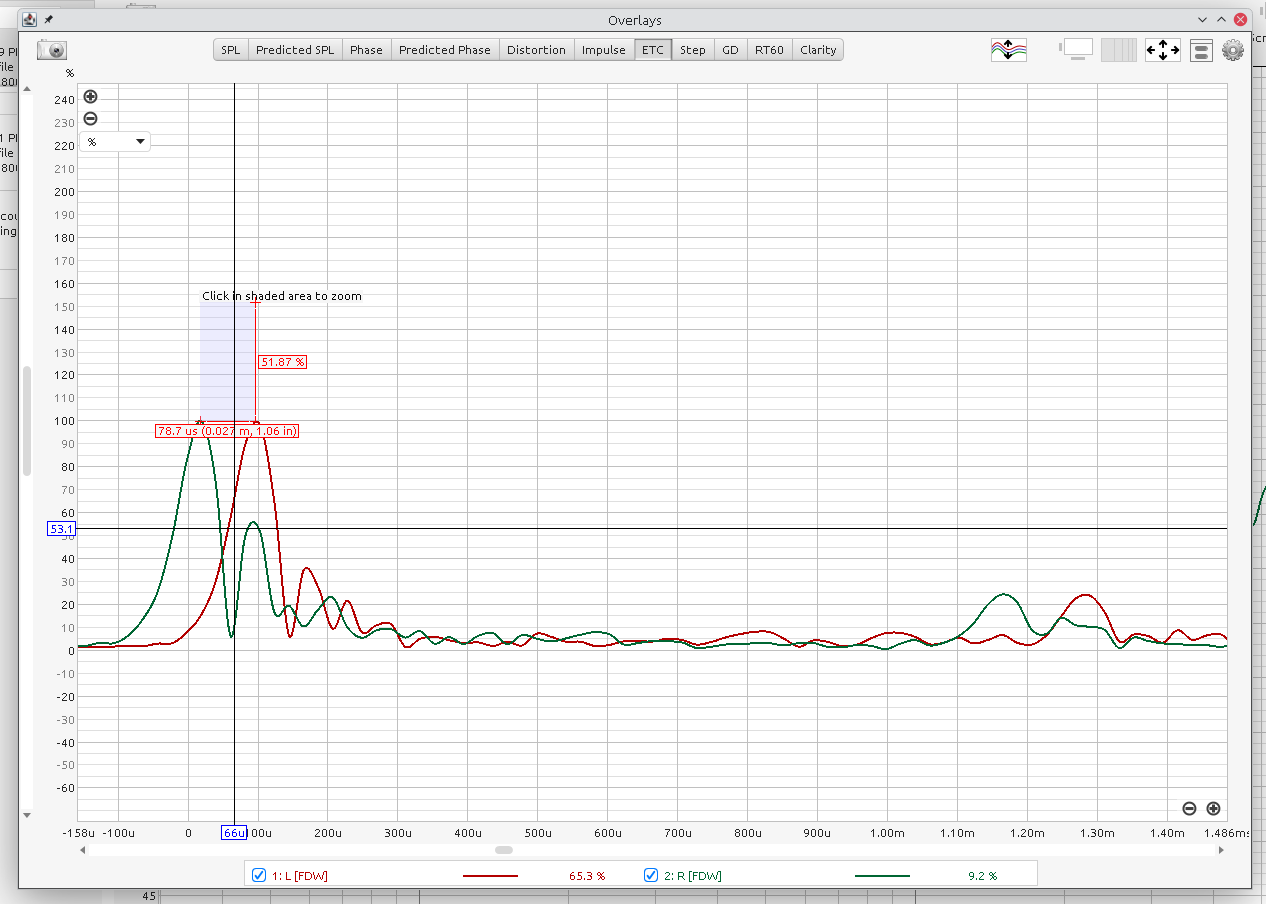Capture the graph with the camera icon
Image resolution: width=1266 pixels, height=904 pixels.
[x=52, y=50]
